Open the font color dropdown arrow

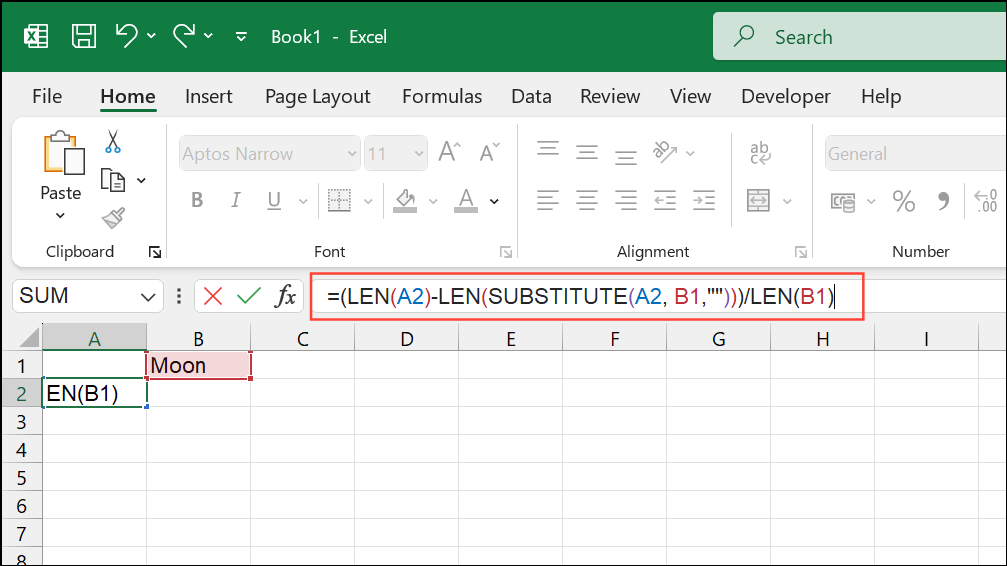pos(495,202)
